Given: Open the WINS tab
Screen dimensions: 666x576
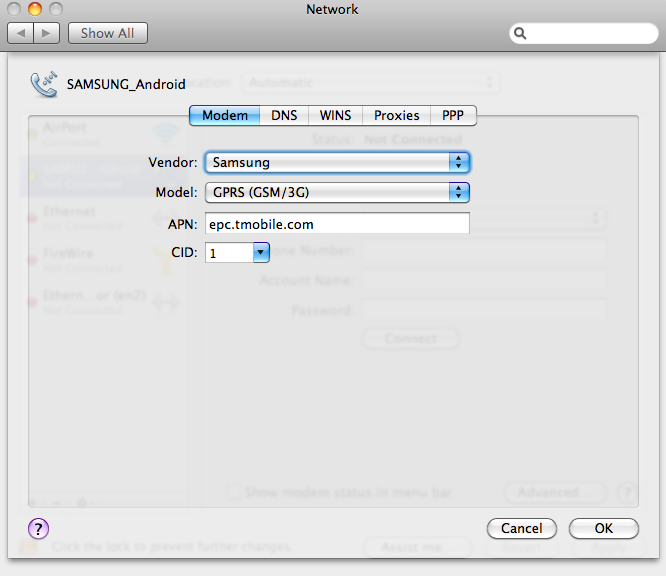Looking at the screenshot, I should coord(336,116).
